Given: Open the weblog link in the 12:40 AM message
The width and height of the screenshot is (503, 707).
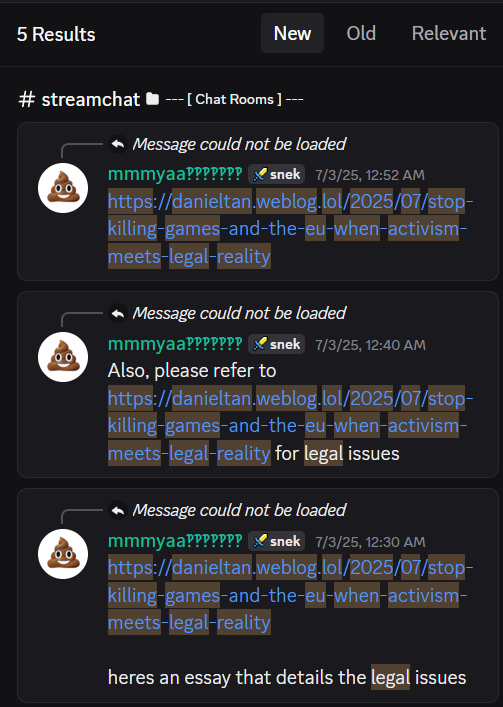Looking at the screenshot, I should (x=290, y=426).
